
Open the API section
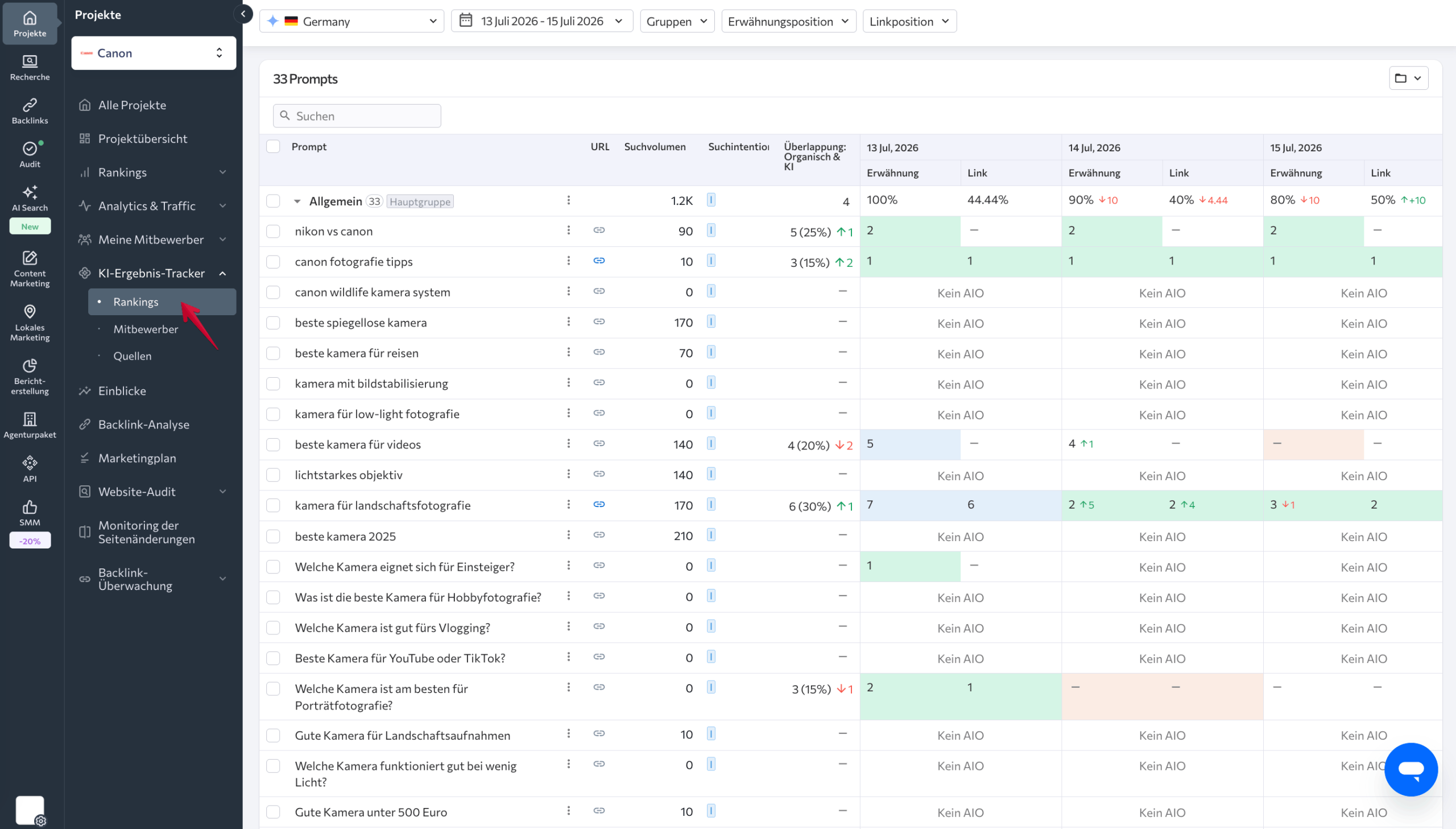30,469
